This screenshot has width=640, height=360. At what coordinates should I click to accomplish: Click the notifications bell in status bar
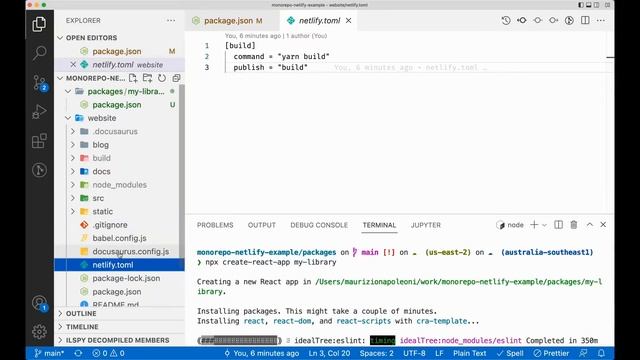pyautogui.click(x=601, y=353)
